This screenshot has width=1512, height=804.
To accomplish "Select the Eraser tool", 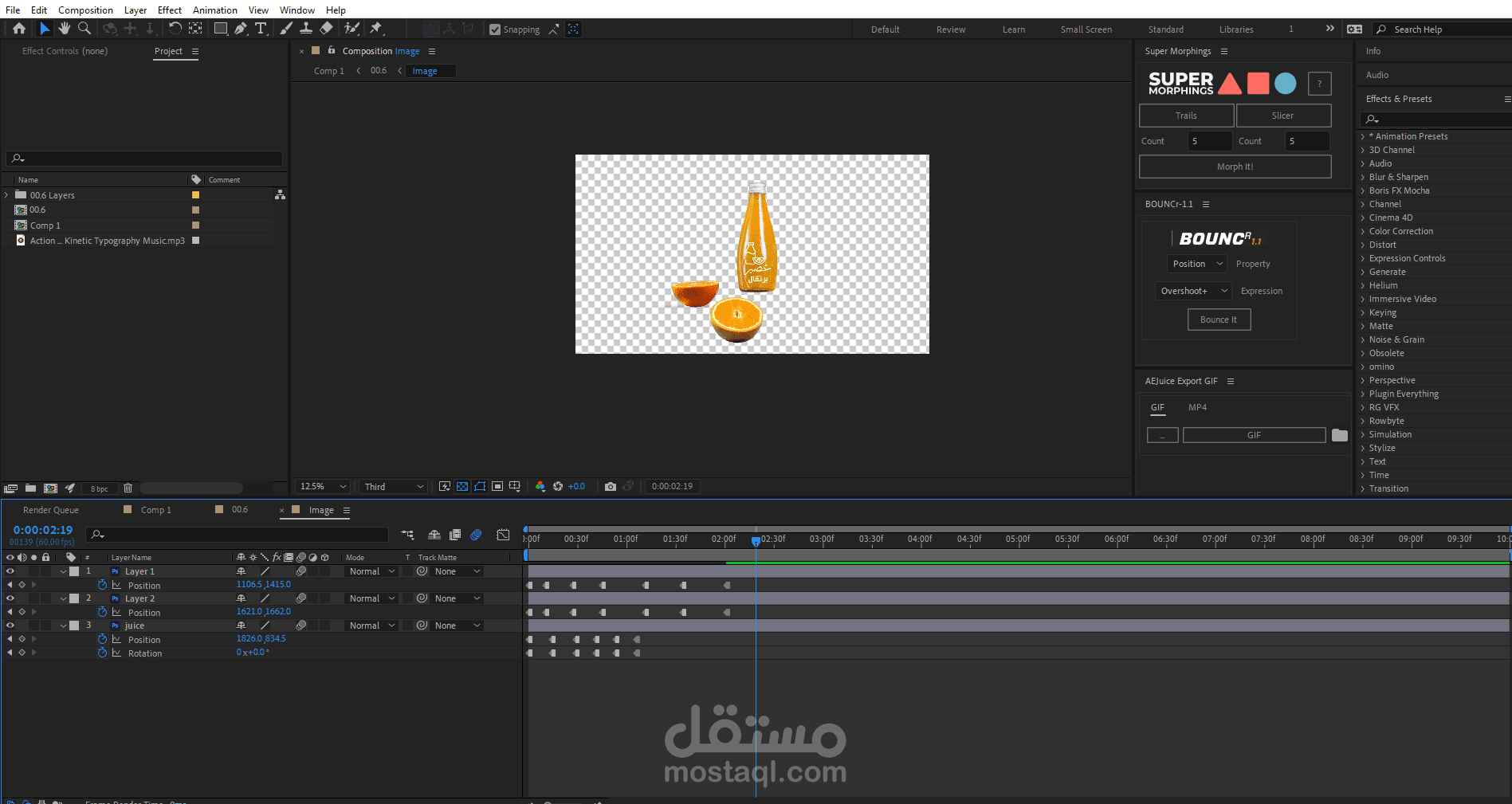I will pos(326,29).
